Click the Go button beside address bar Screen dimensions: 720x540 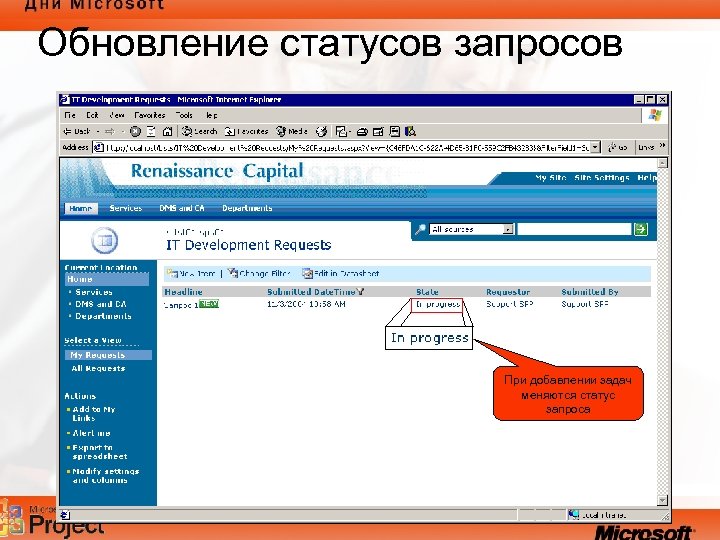tap(618, 147)
